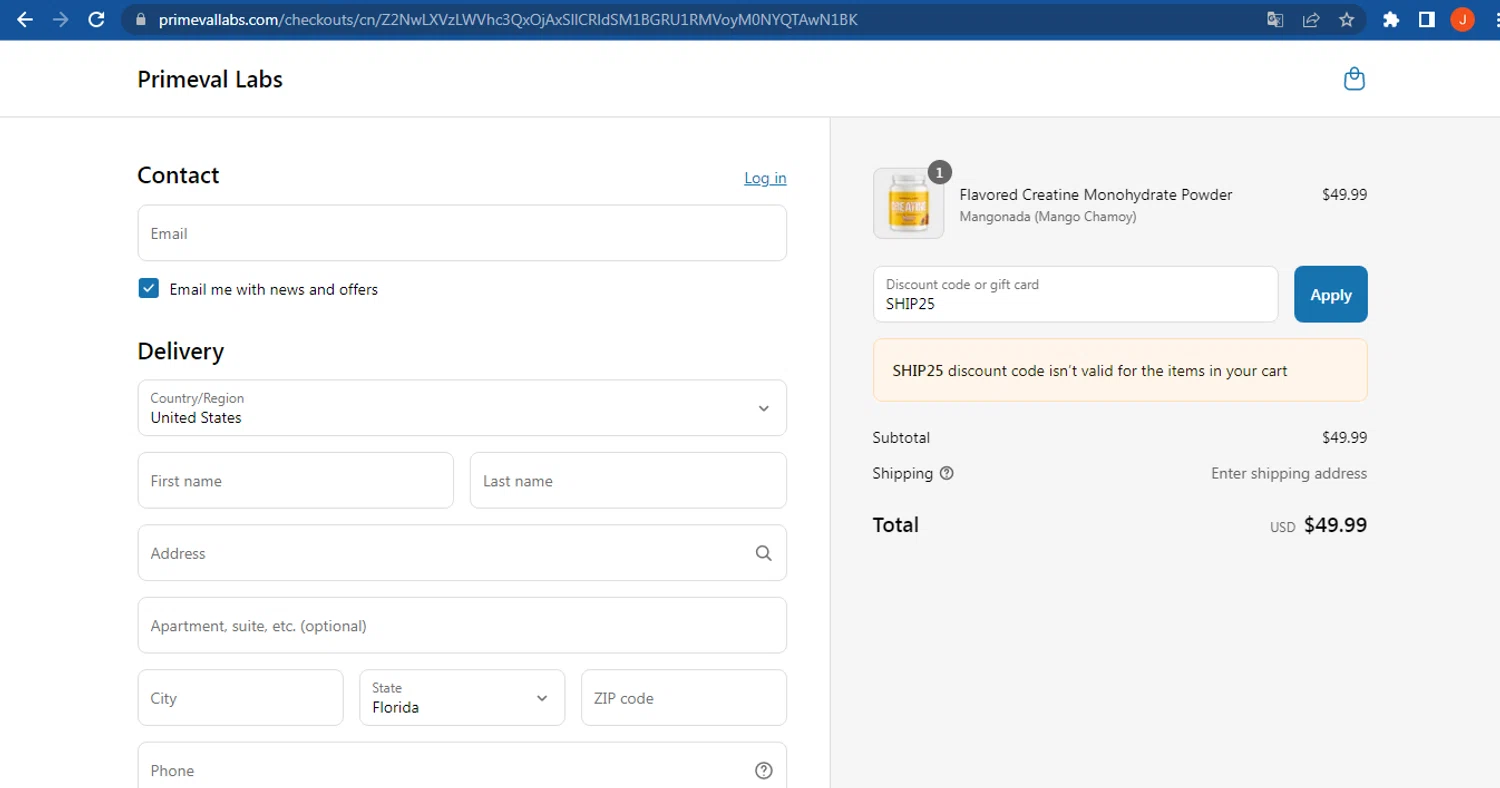This screenshot has width=1500, height=788.
Task: Click the Contact section heading
Action: (178, 175)
